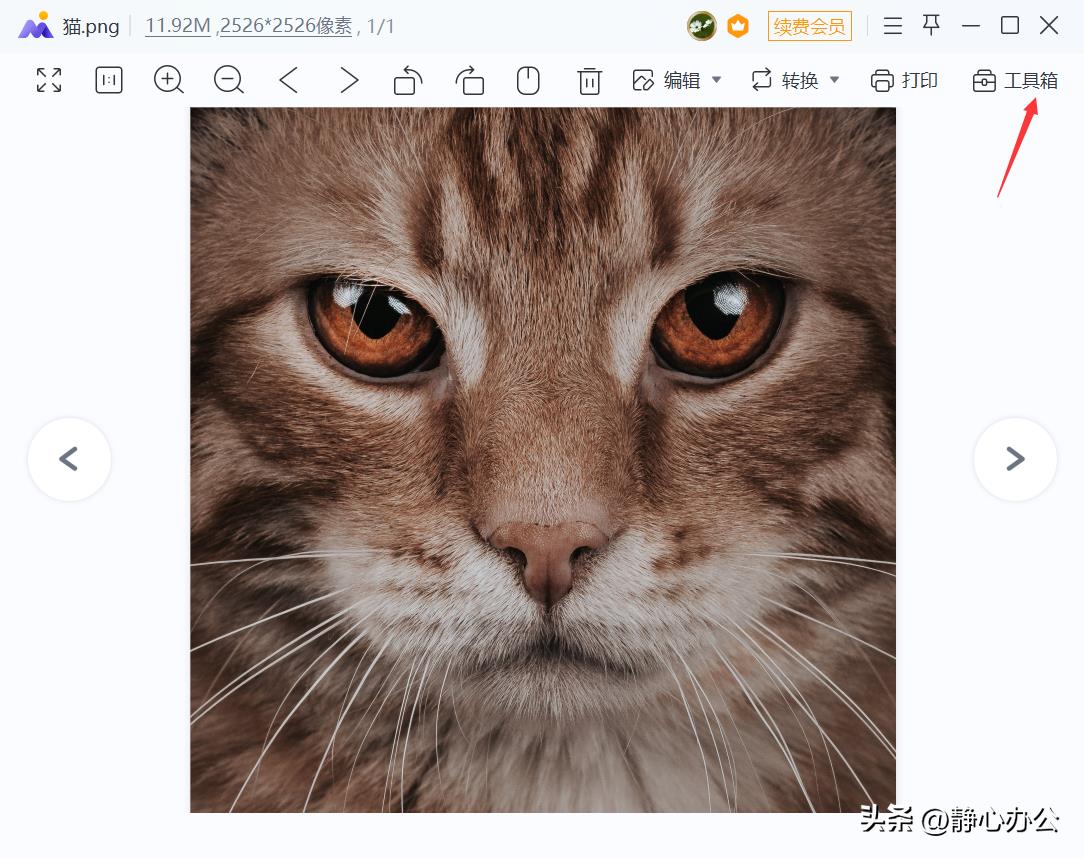
Task: Open the hamburger main menu
Action: (893, 26)
